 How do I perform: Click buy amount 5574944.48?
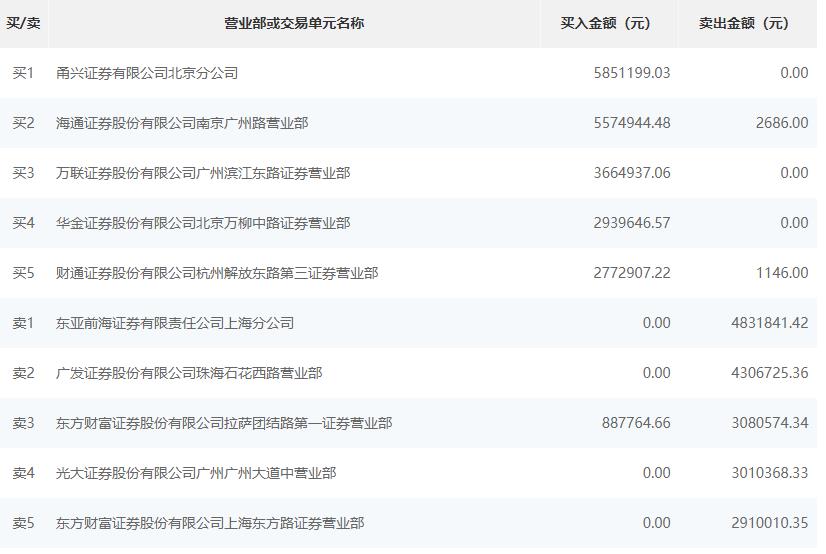632,123
